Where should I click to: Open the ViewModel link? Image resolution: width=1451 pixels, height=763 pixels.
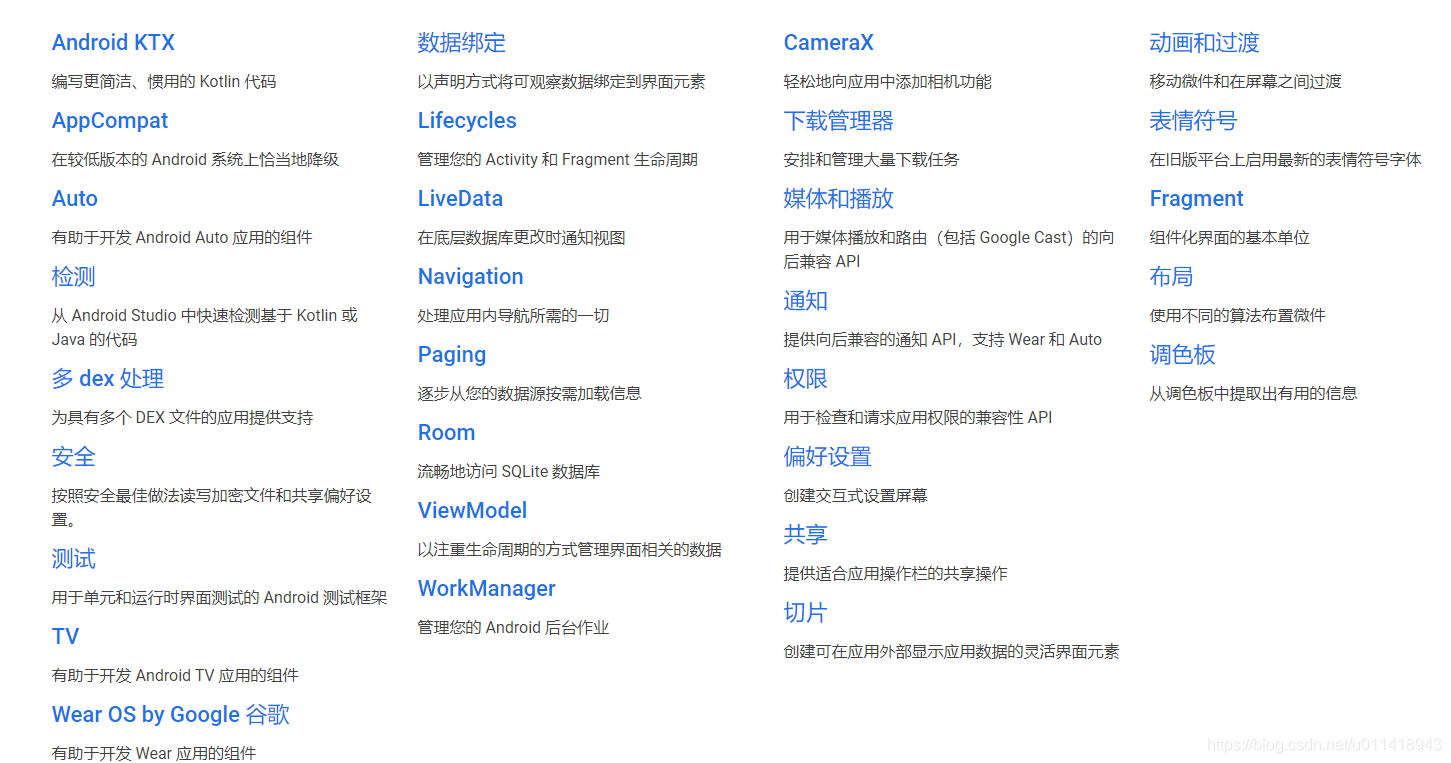472,511
